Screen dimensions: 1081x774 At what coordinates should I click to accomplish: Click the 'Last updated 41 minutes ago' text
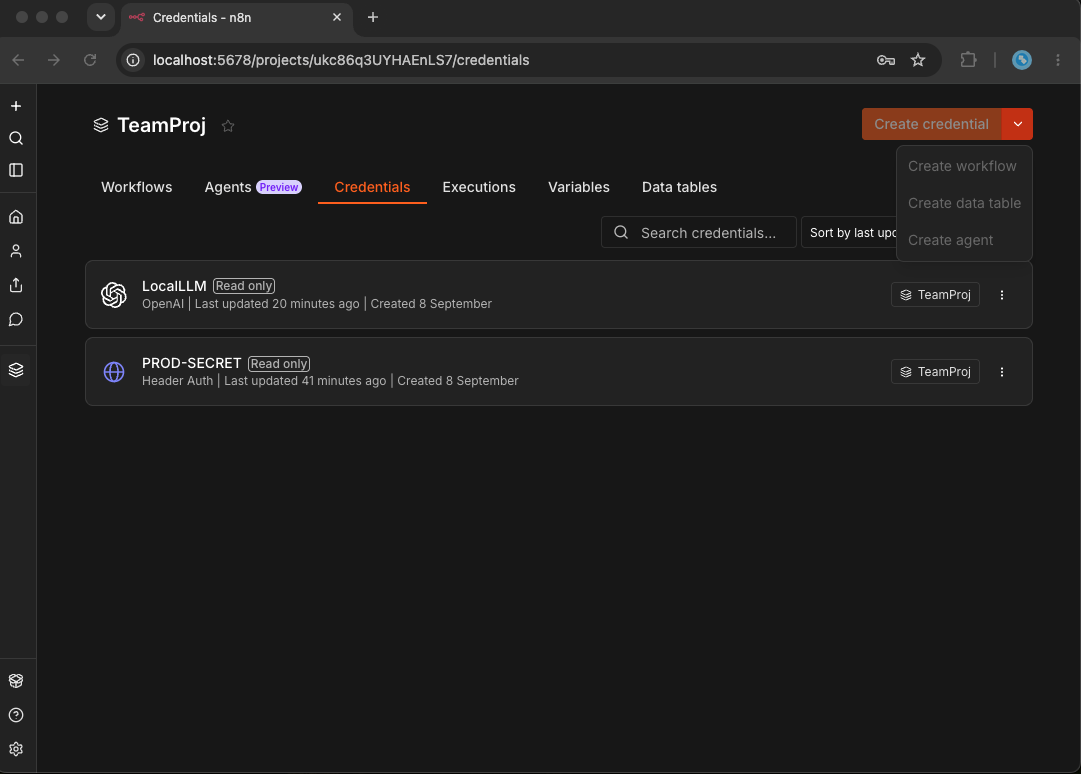pos(305,381)
